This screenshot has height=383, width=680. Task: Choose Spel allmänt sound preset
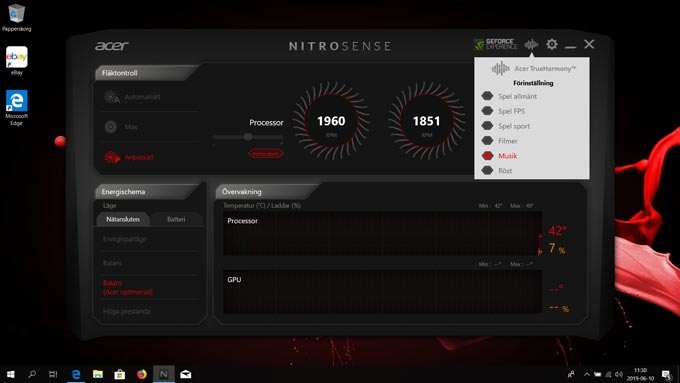(x=509, y=96)
